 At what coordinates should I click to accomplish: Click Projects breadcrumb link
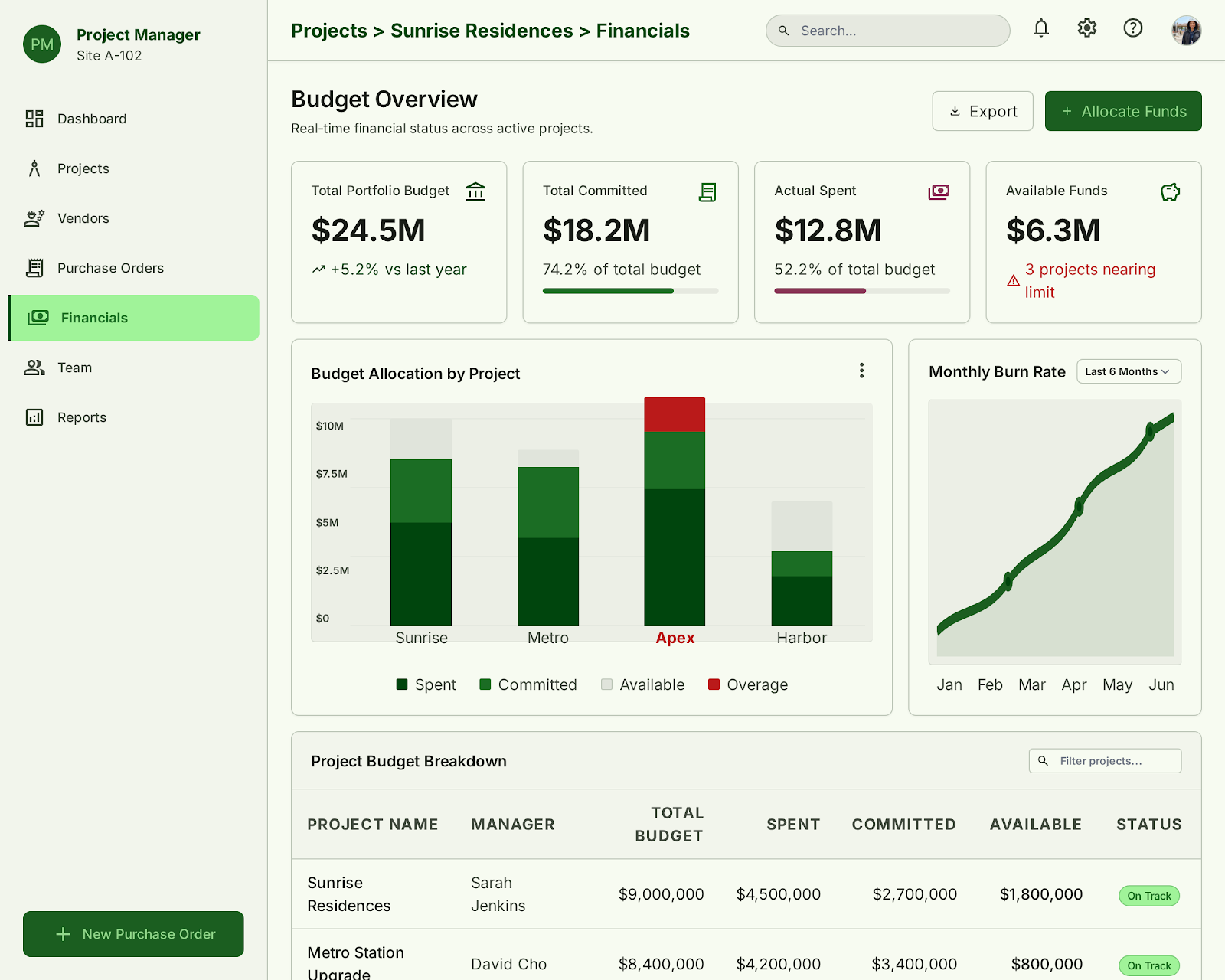pos(329,31)
